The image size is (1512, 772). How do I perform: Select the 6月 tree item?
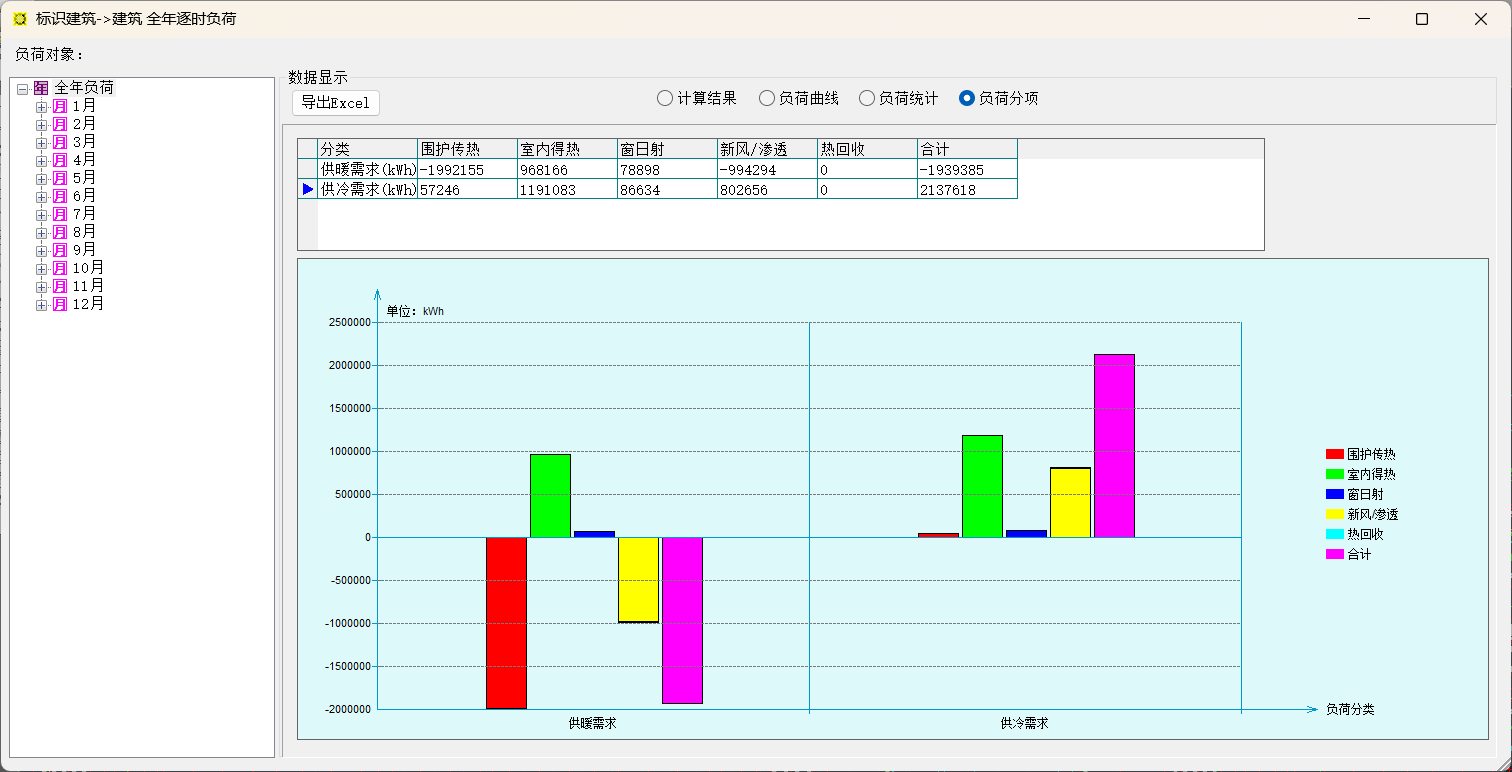pyautogui.click(x=84, y=196)
